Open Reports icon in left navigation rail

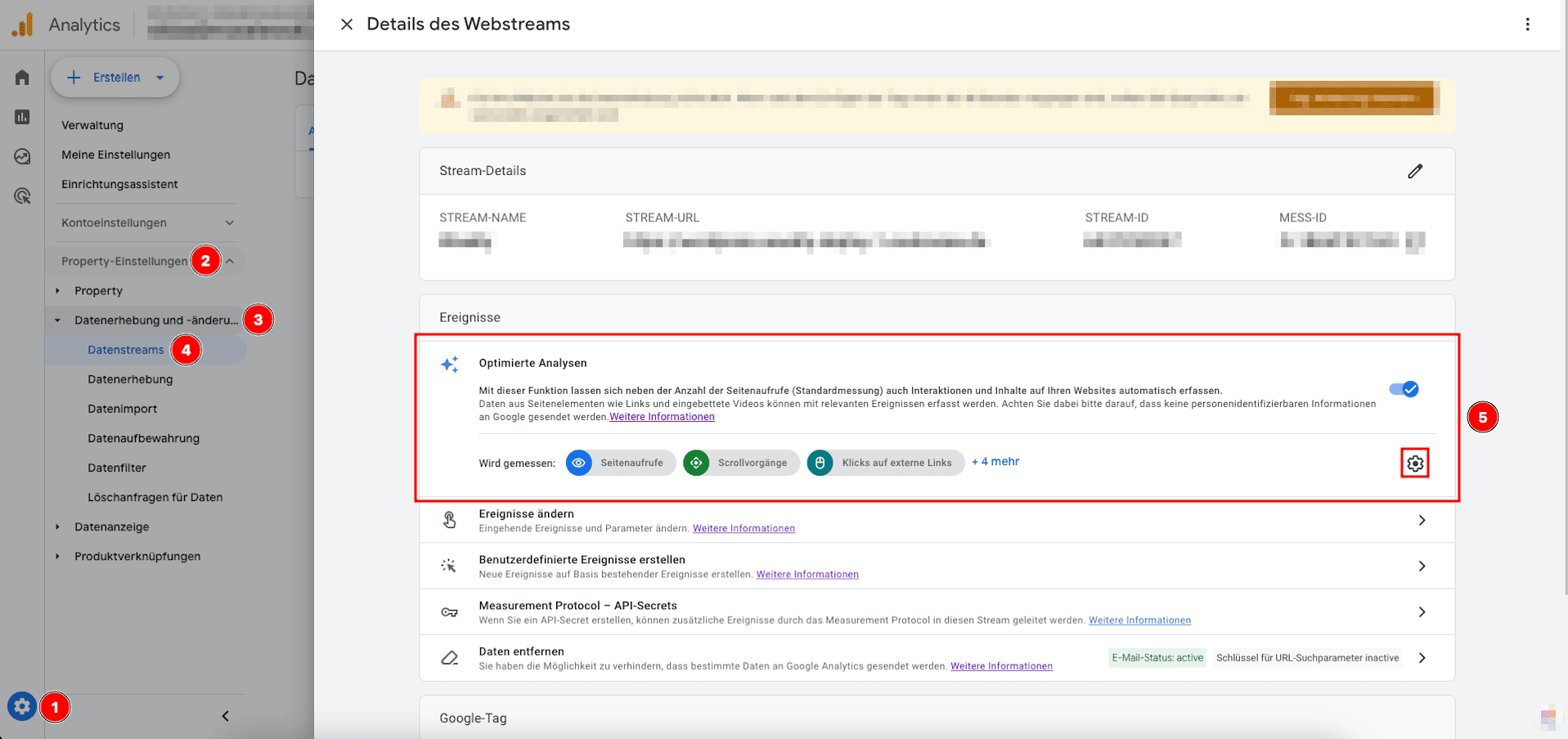22,117
